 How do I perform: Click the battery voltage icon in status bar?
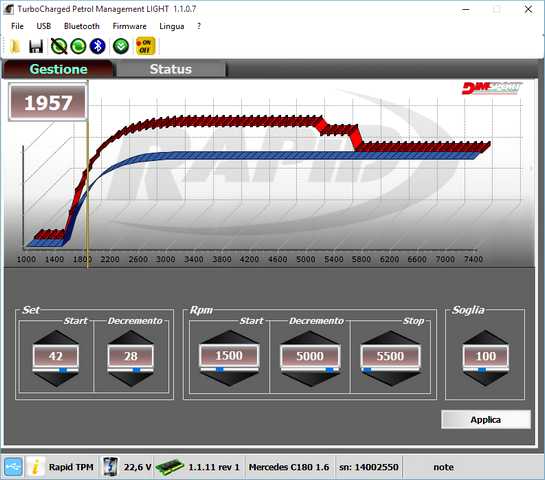111,467
